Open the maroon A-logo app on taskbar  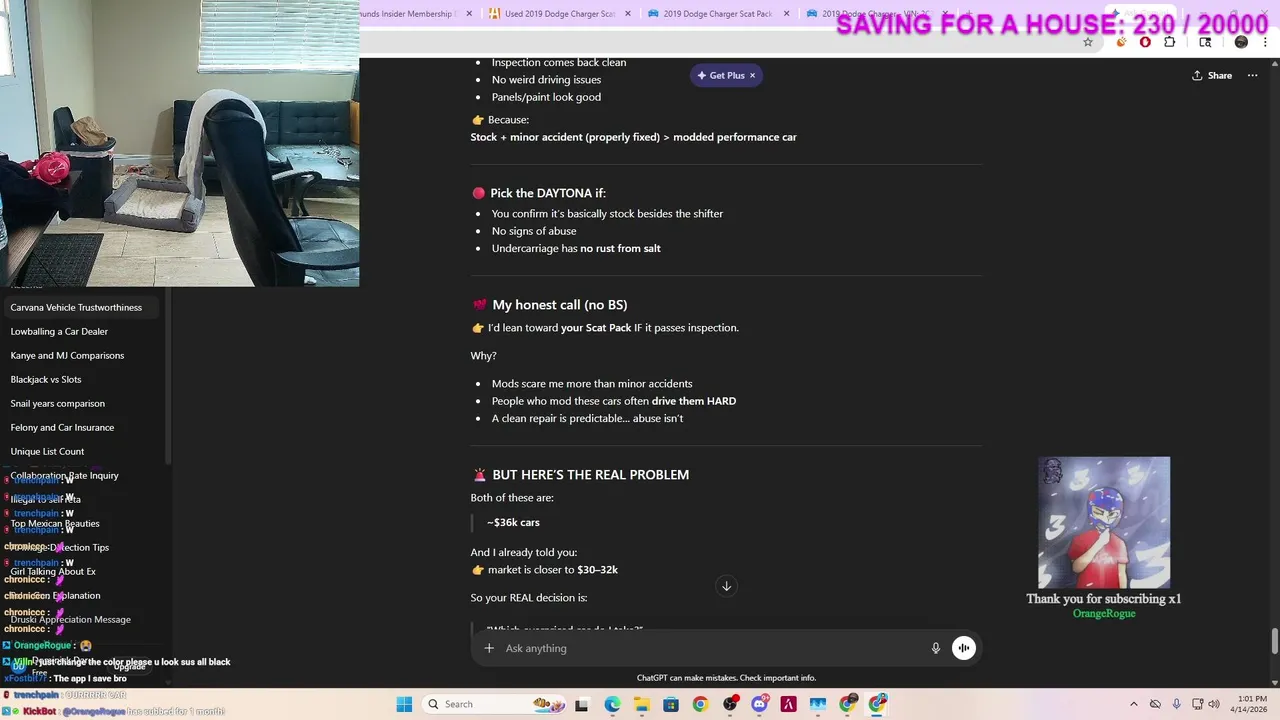coord(789,704)
